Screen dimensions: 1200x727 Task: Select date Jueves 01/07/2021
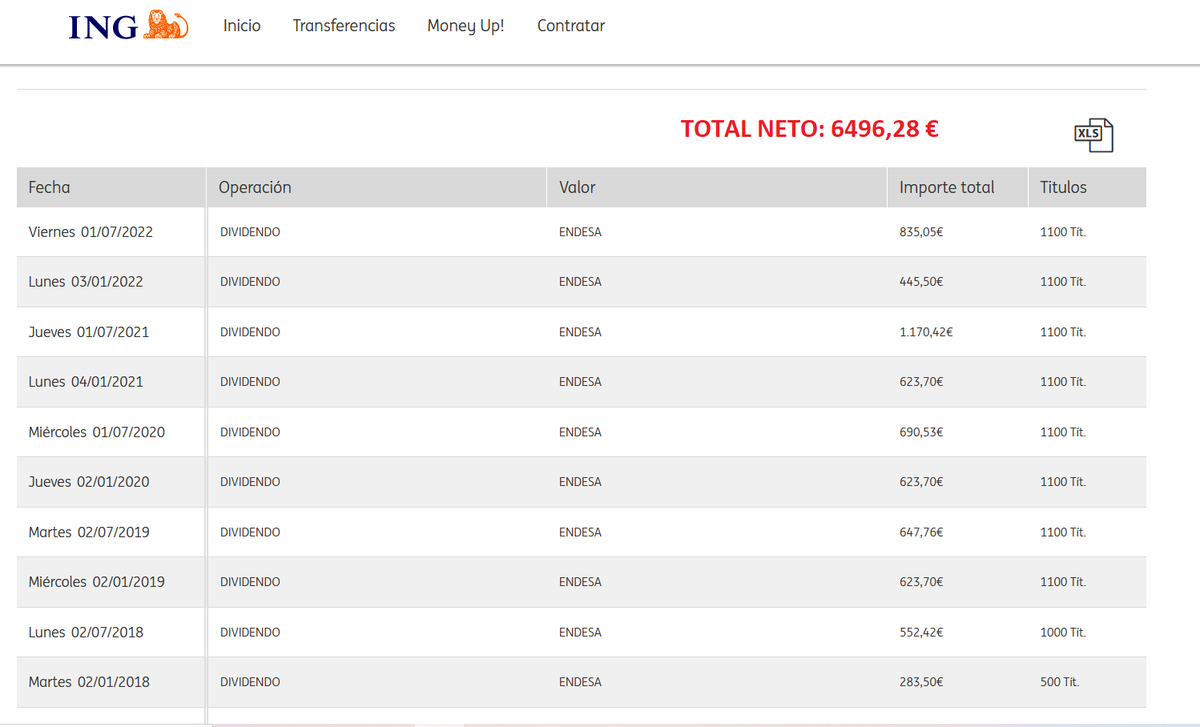89,332
